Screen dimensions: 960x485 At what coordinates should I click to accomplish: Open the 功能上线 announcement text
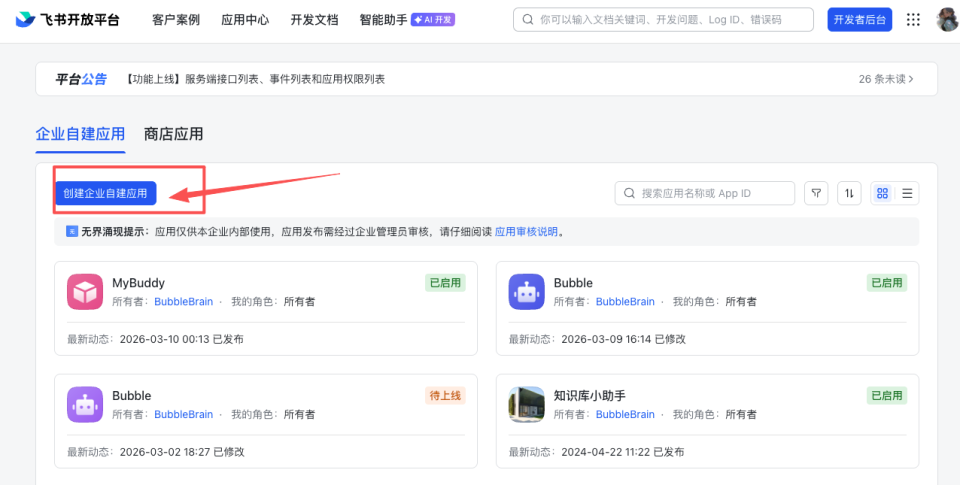point(255,79)
